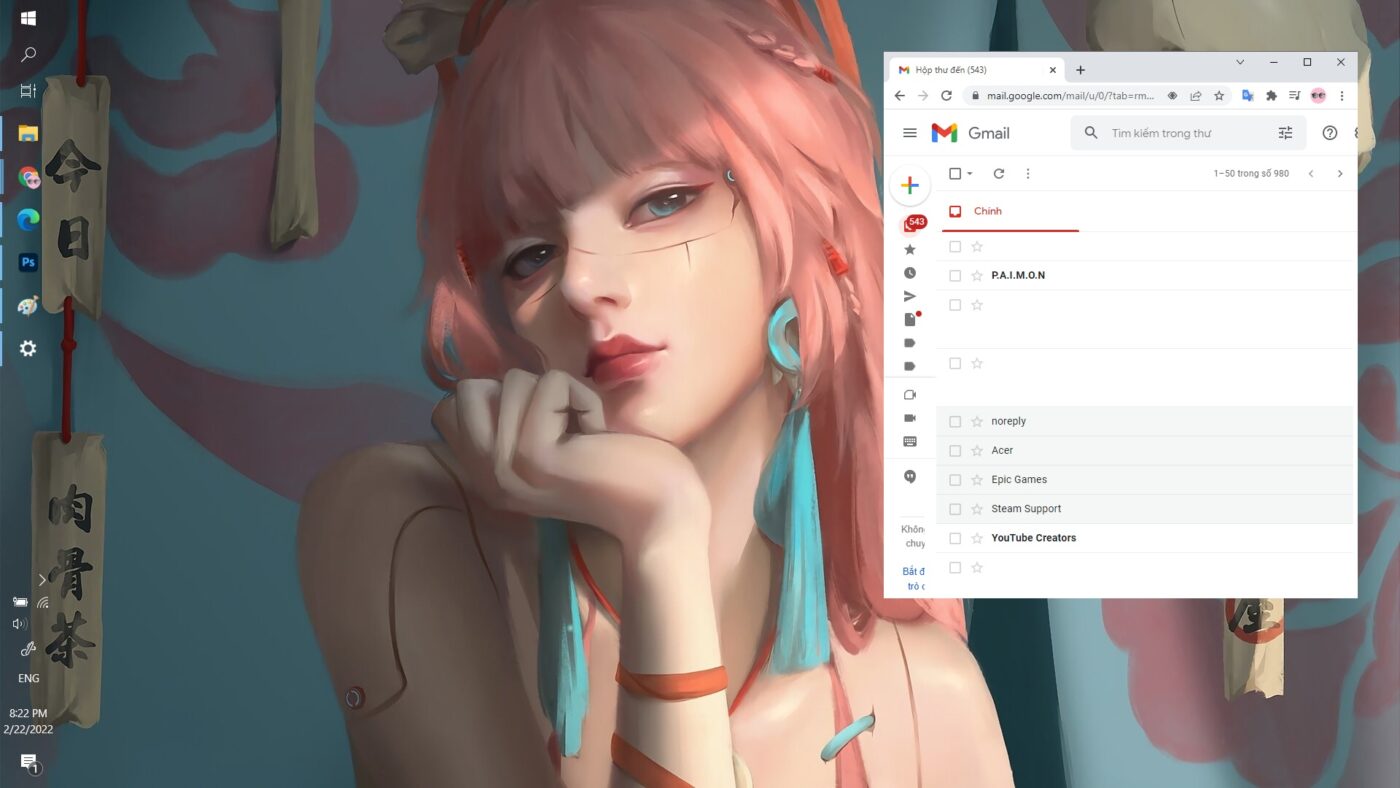Tick the checkbox of the noreply email
This screenshot has width=1400, height=788.
coord(955,422)
